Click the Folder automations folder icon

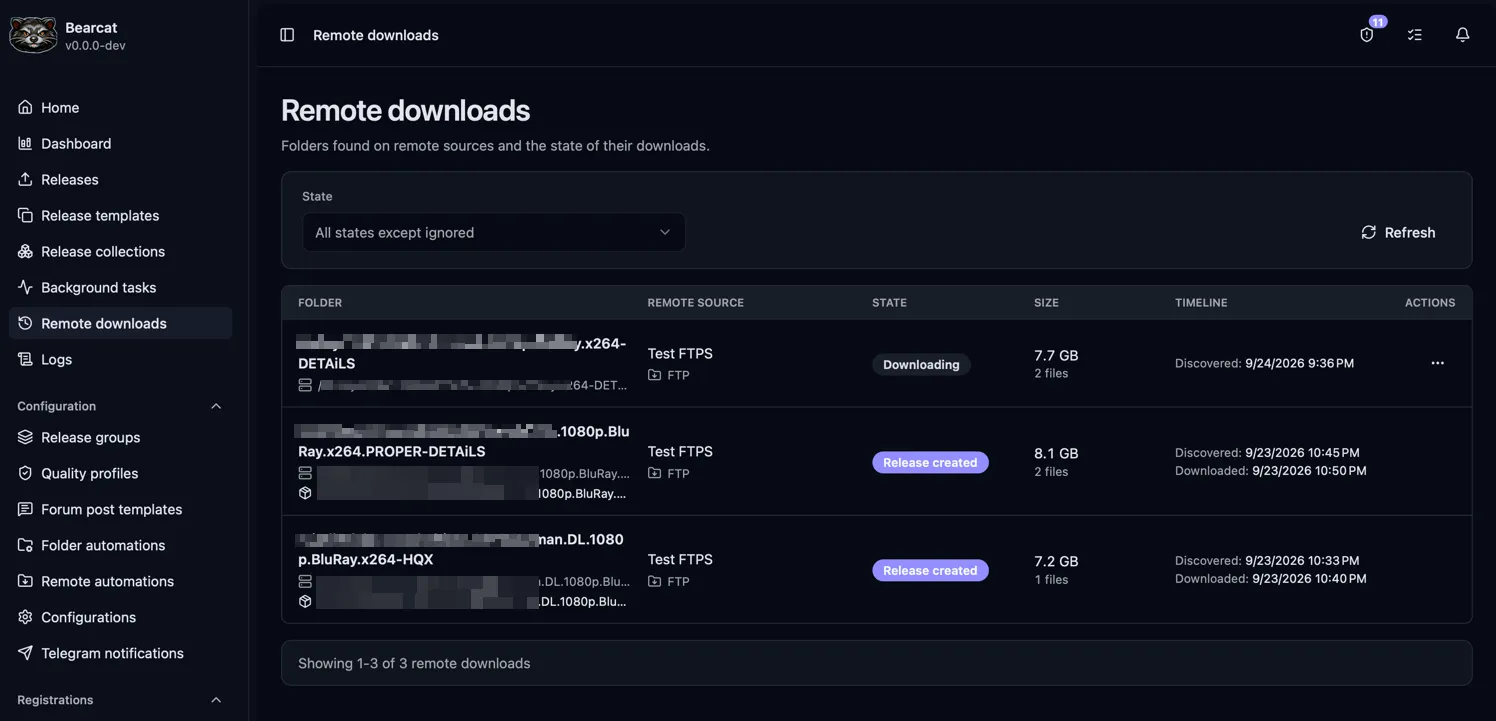26,545
